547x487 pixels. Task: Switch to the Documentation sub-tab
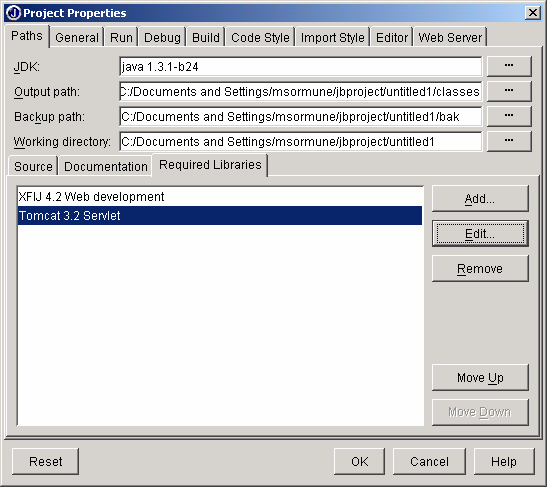(106, 166)
